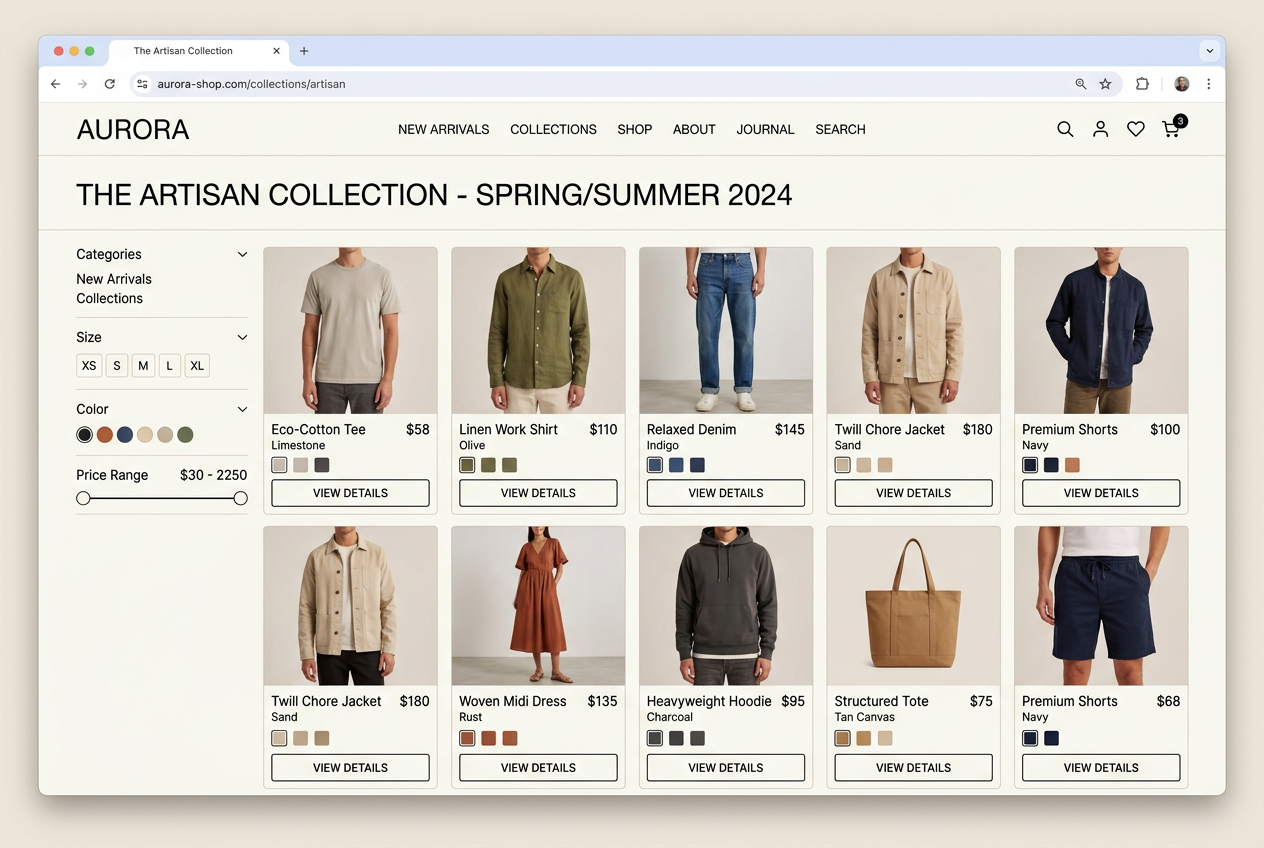This screenshot has height=848, width=1264.
Task: Open NEW ARRIVALS menu
Action: point(444,129)
